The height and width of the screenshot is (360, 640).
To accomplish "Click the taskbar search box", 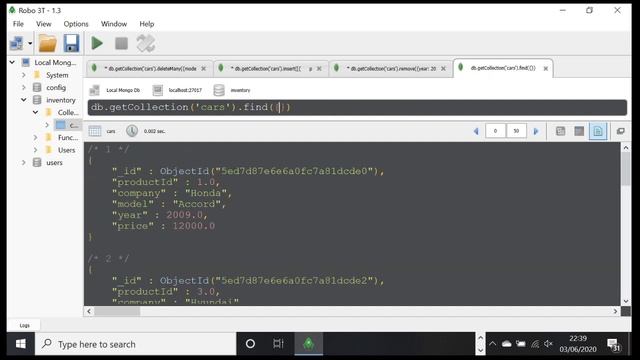I will [x=136, y=344].
